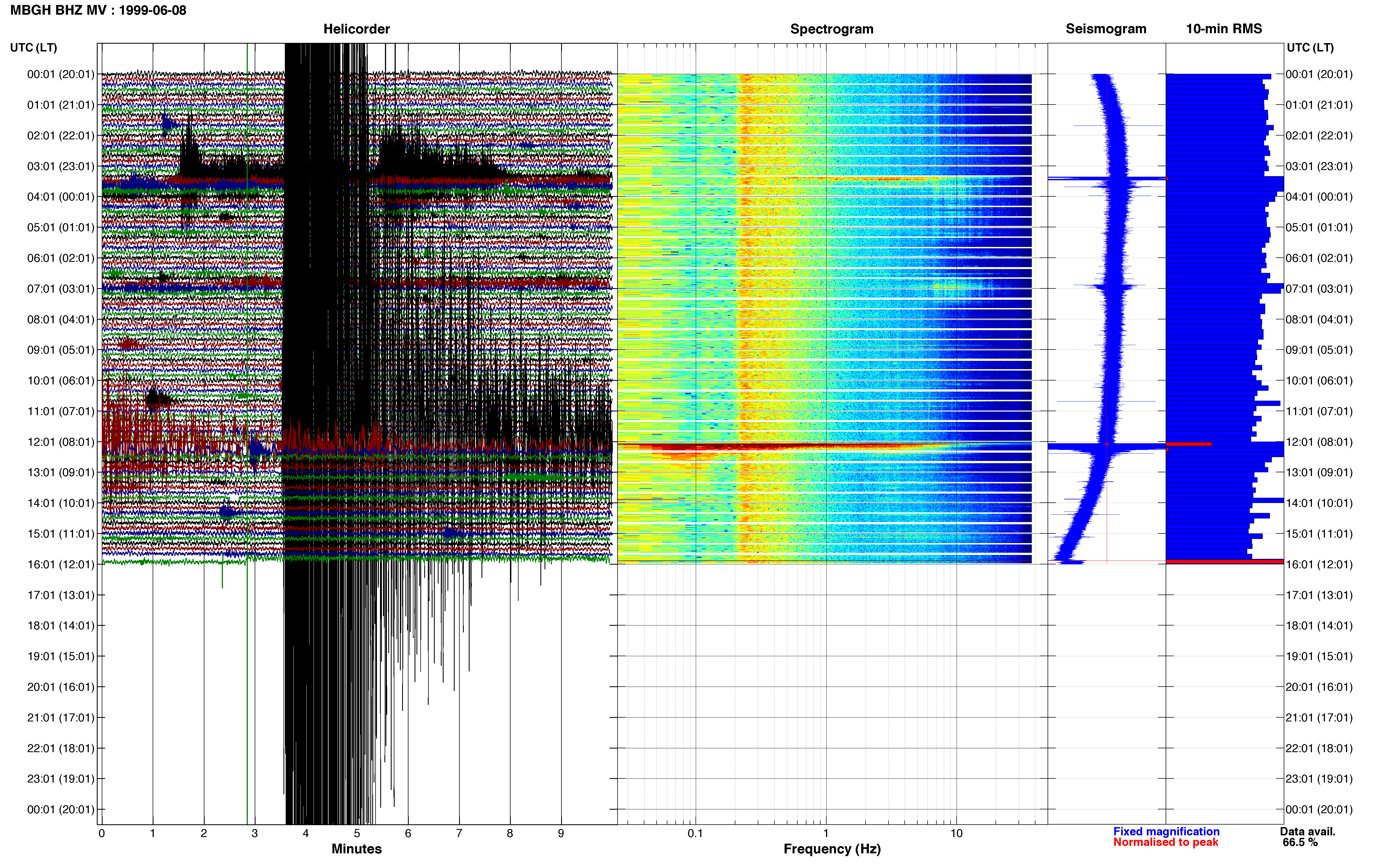Click the '3' tick on Minutes axis
1388x868 pixels.
point(255,833)
